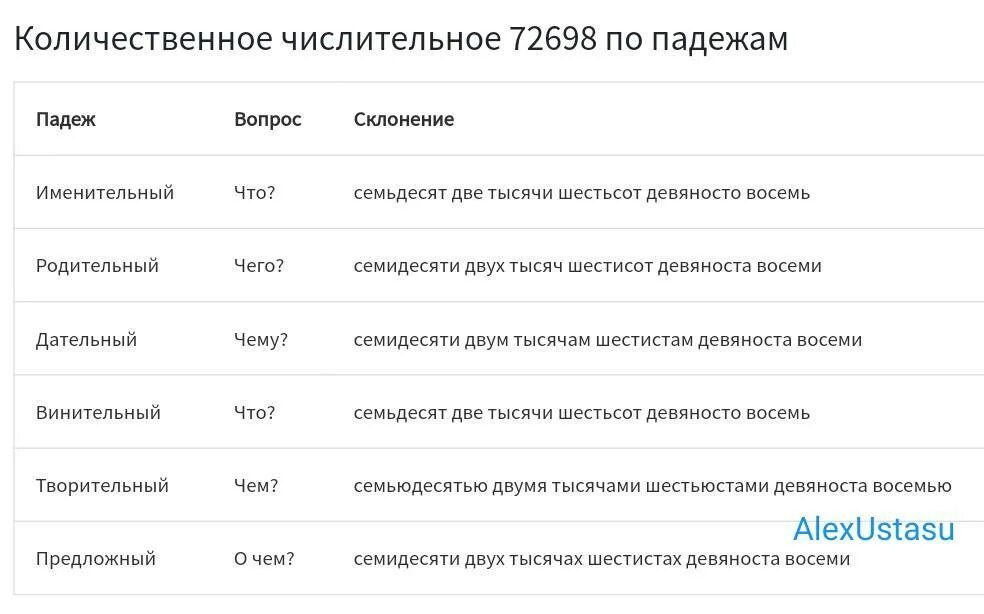Select the 'Вопрос' column header

268,119
